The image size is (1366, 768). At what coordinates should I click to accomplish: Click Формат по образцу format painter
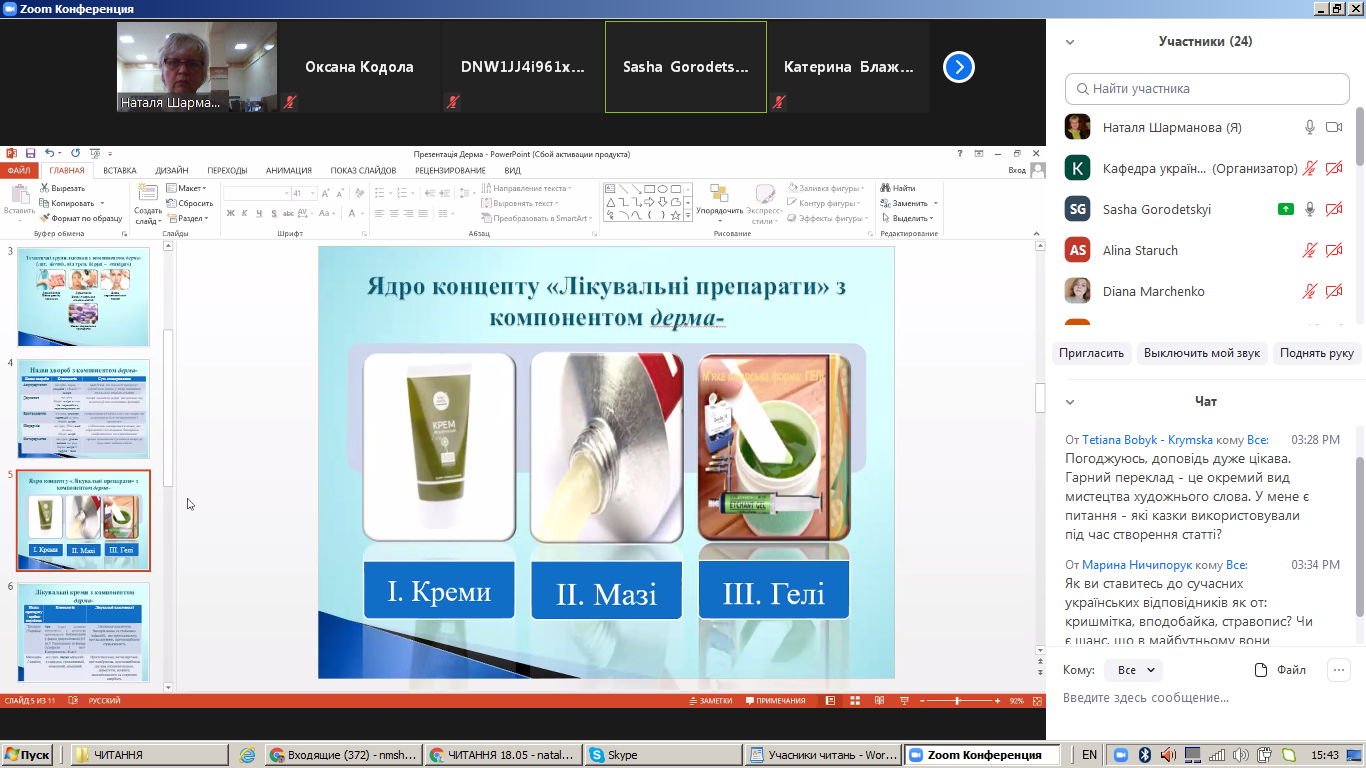click(x=80, y=218)
